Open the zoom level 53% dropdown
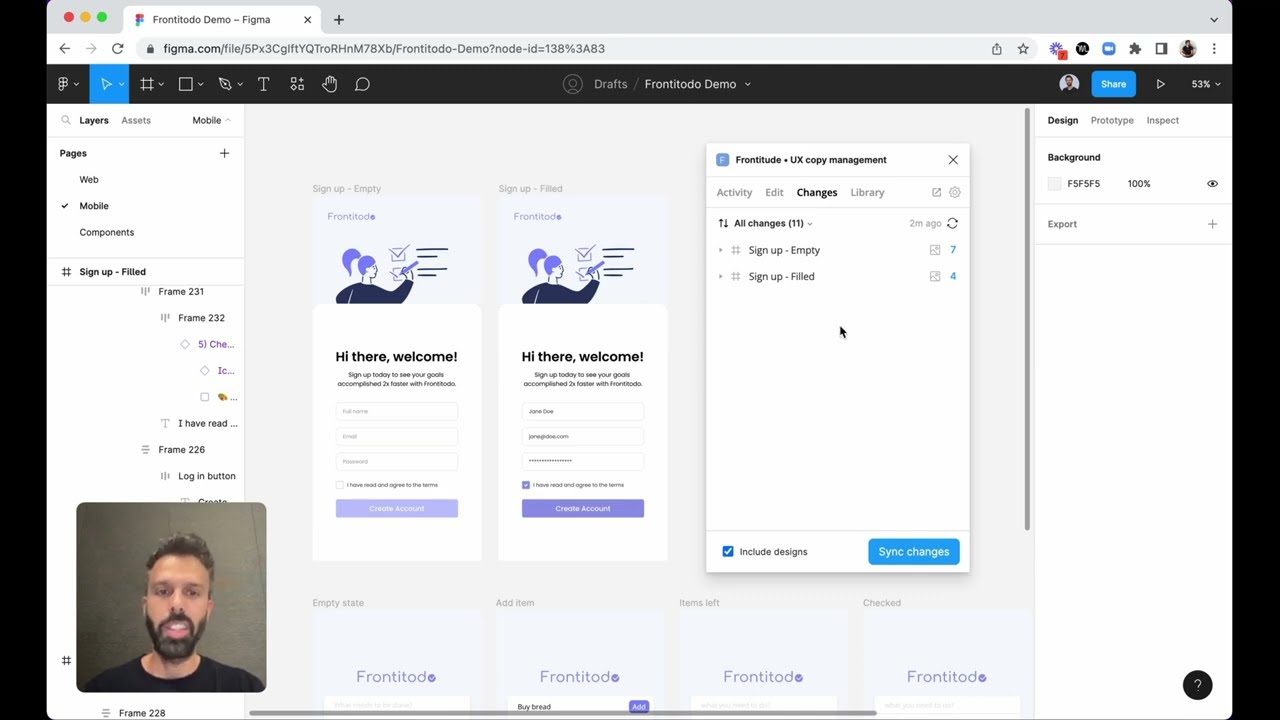The height and width of the screenshot is (720, 1280). coord(1206,84)
